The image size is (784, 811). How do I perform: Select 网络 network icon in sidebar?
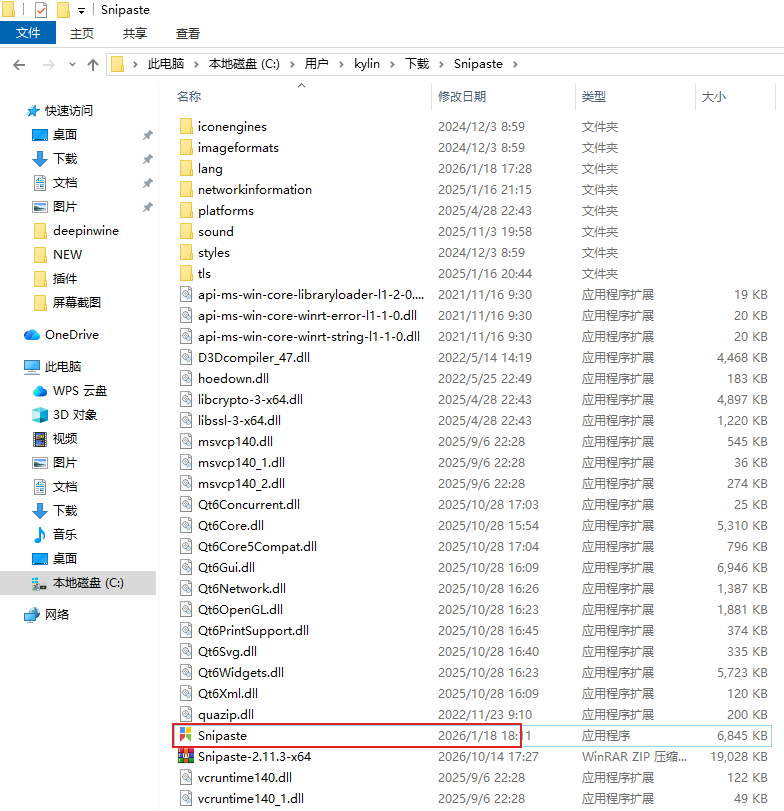point(32,615)
